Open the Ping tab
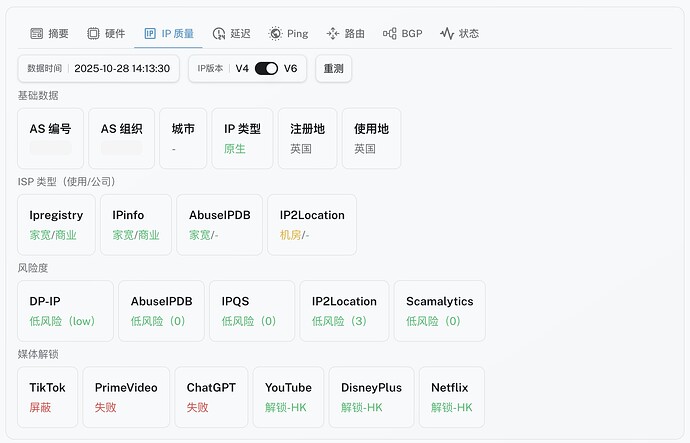 point(288,33)
